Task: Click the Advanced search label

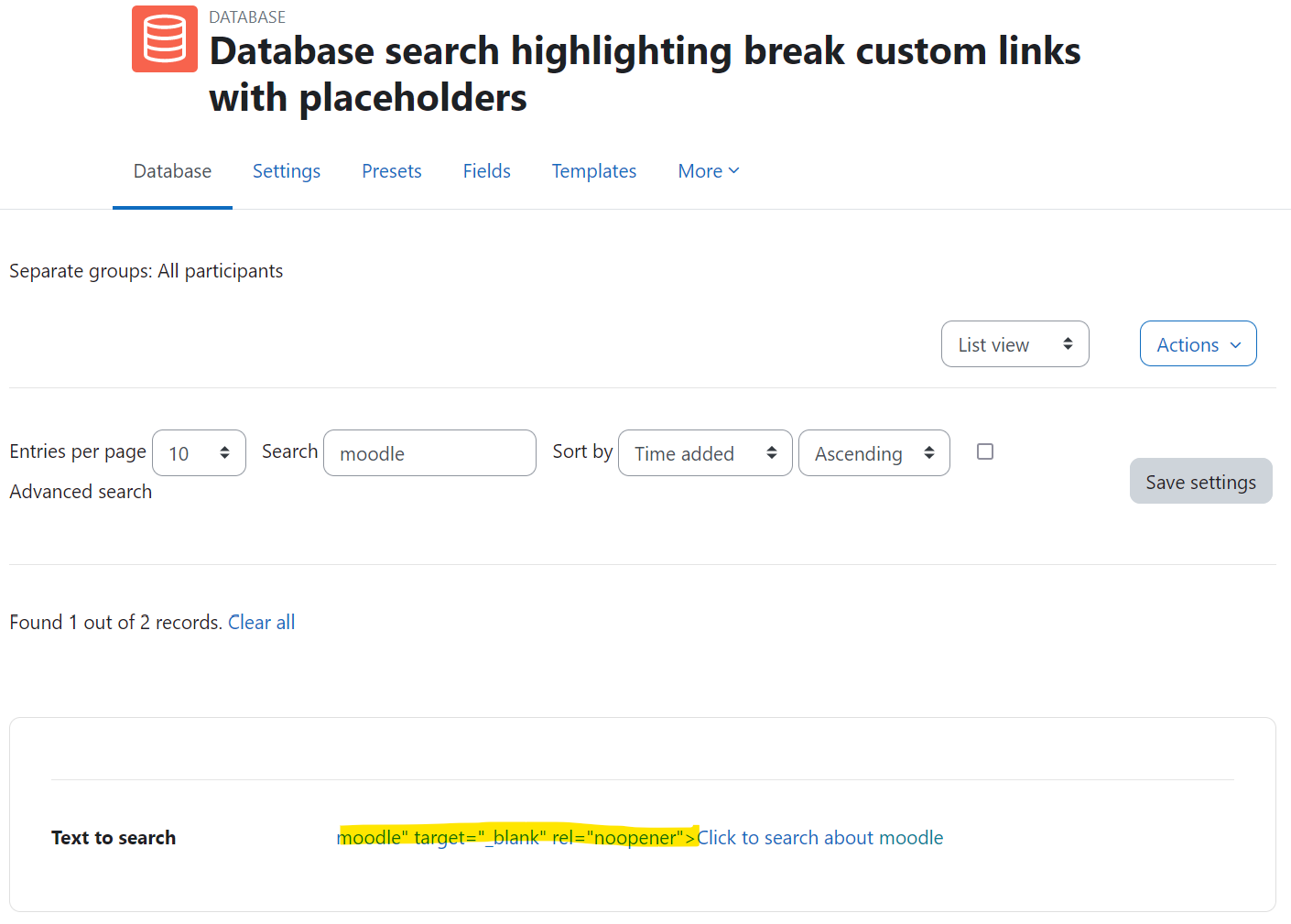Action: coord(81,492)
